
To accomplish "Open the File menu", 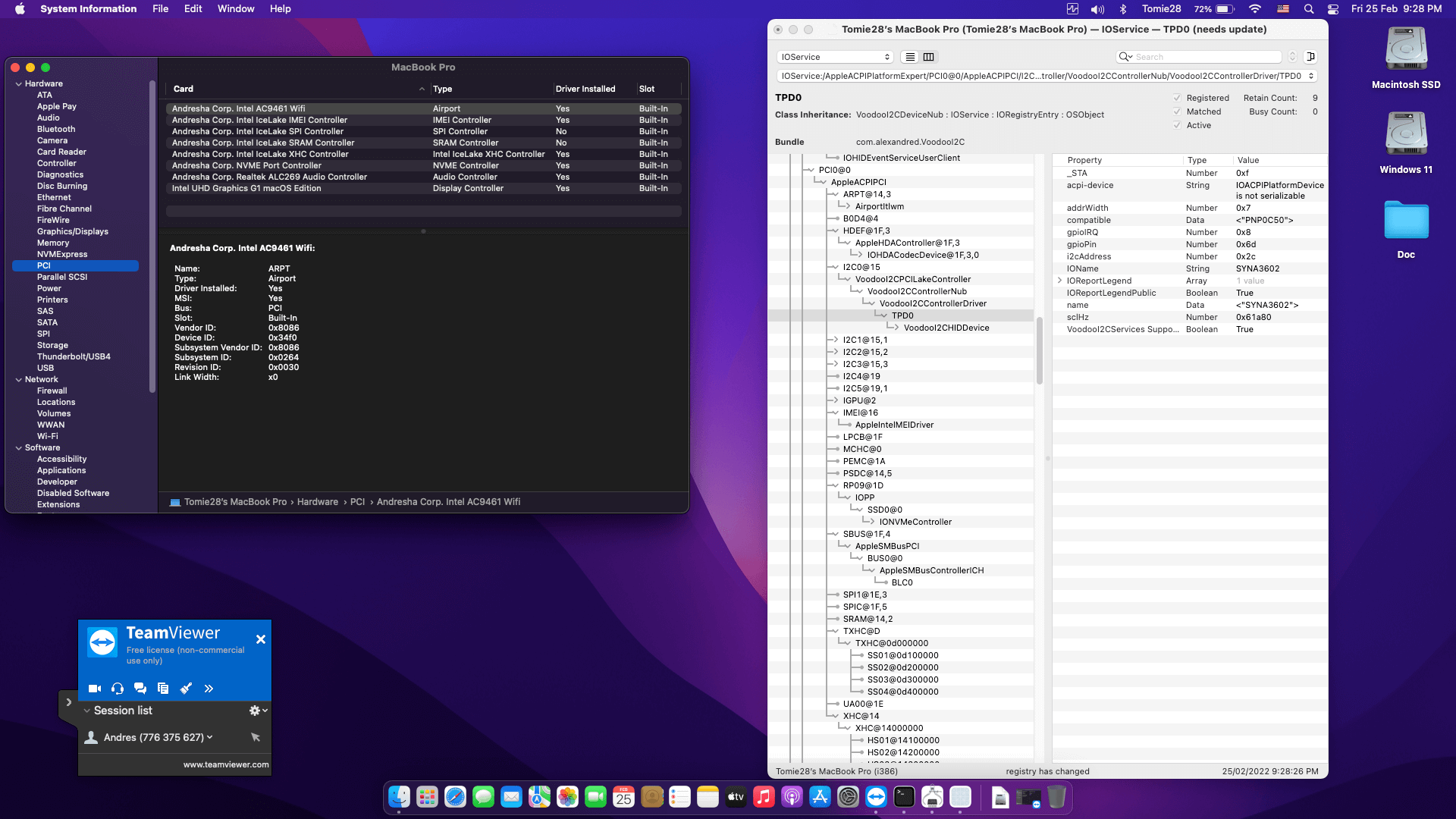I will [x=161, y=9].
